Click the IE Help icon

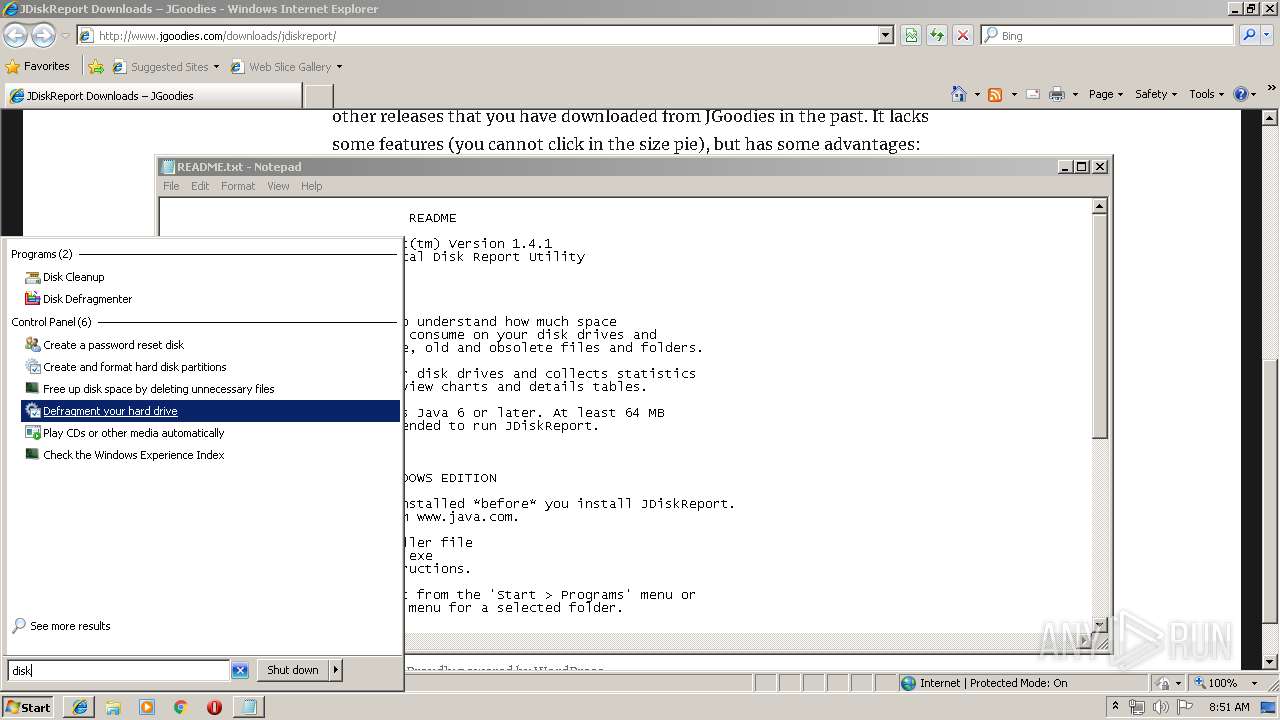1241,94
